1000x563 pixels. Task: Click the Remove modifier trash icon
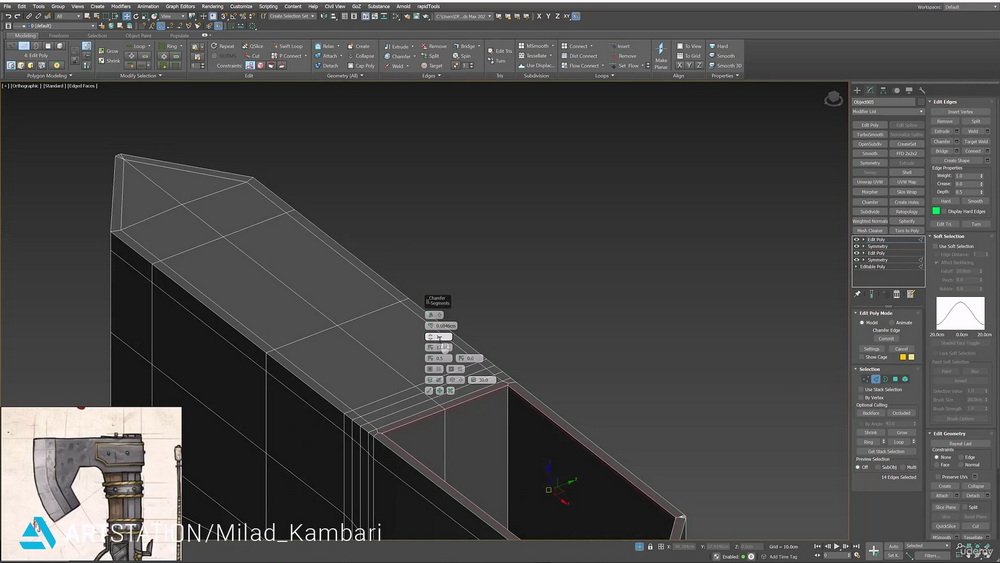tap(897, 294)
